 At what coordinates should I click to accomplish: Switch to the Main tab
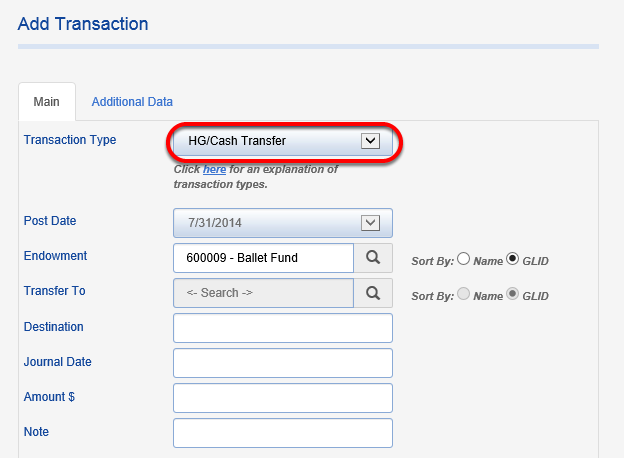click(x=47, y=102)
